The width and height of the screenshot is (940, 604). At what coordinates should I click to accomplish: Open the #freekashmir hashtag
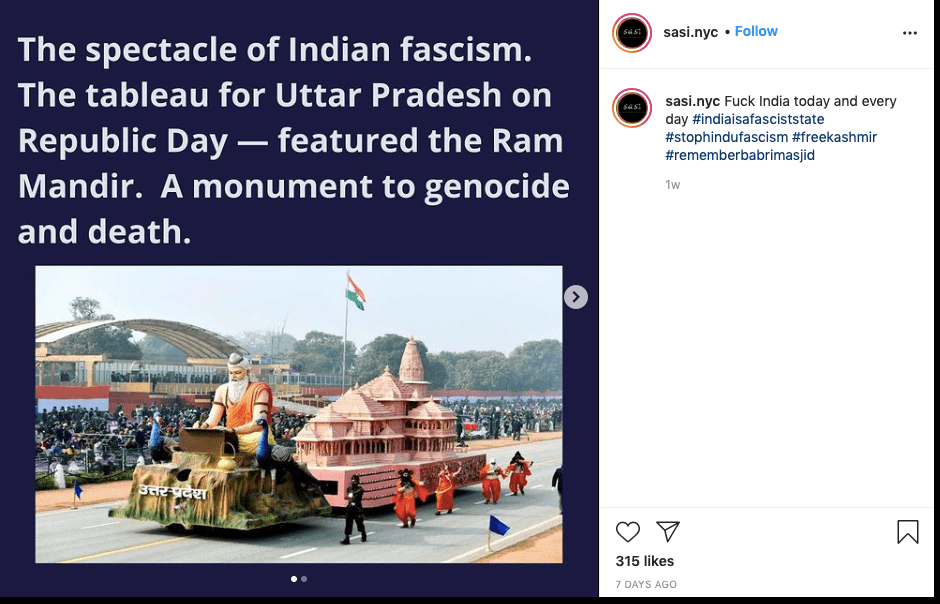pos(834,137)
